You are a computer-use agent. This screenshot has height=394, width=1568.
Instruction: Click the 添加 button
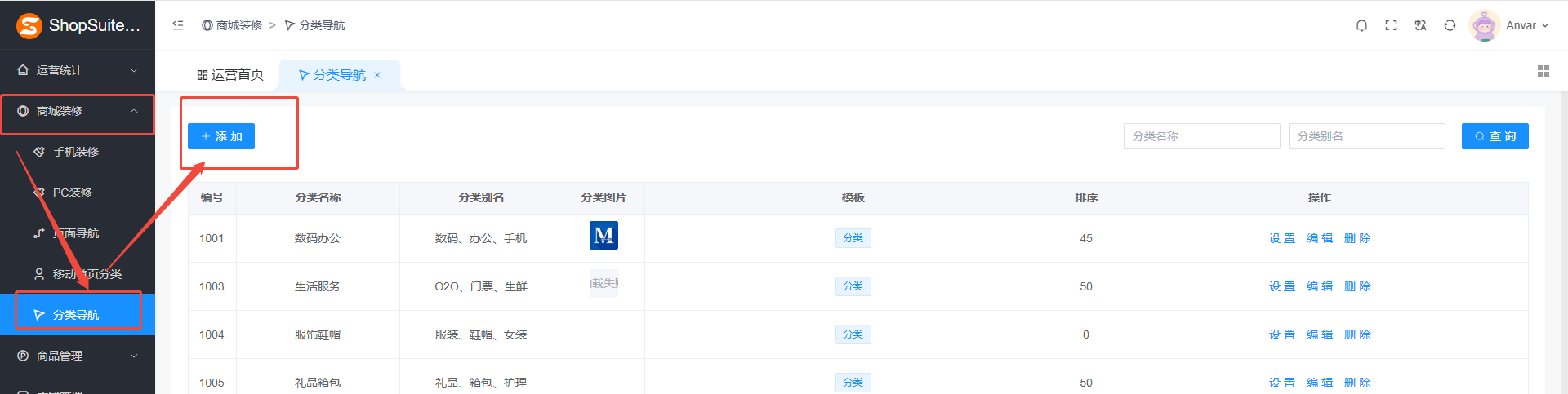221,136
